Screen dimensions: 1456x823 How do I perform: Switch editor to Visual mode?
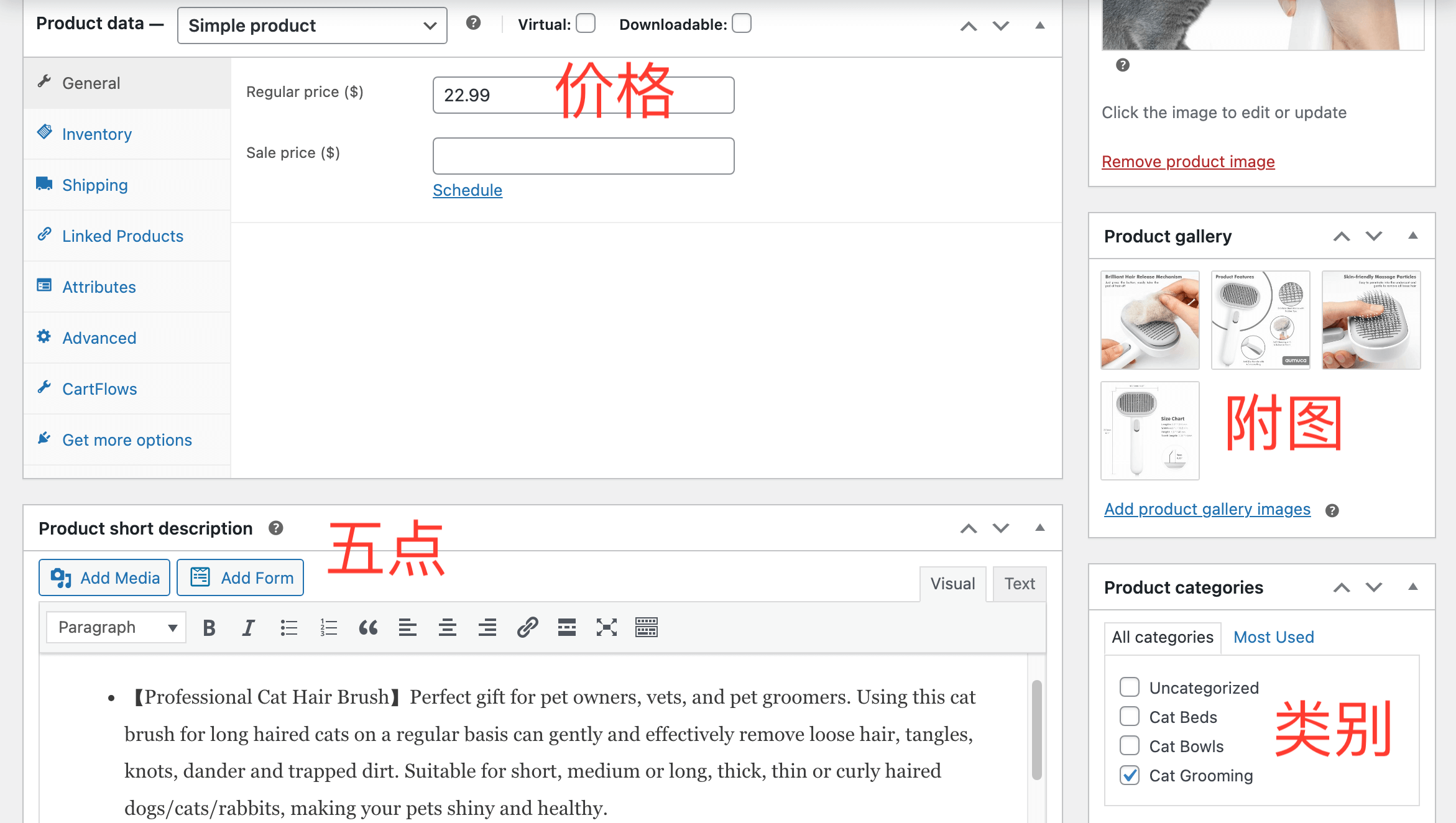point(952,584)
